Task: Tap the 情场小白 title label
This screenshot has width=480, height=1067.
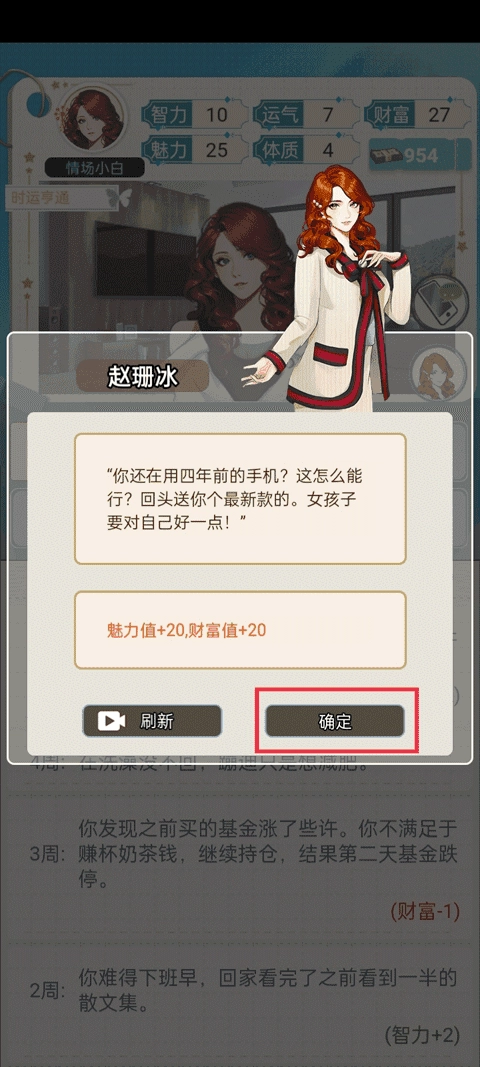Action: tap(95, 168)
